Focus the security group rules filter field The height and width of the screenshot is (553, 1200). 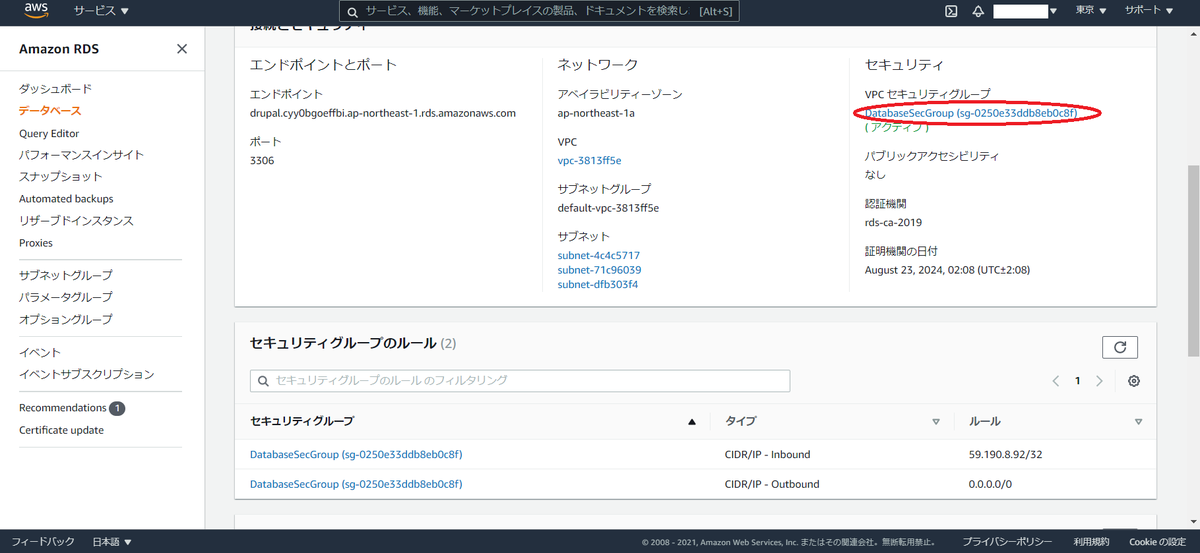coord(520,380)
